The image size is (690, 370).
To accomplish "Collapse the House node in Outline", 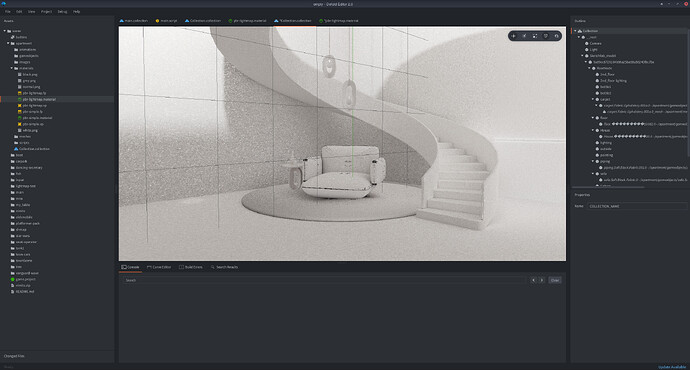I will 593,130.
